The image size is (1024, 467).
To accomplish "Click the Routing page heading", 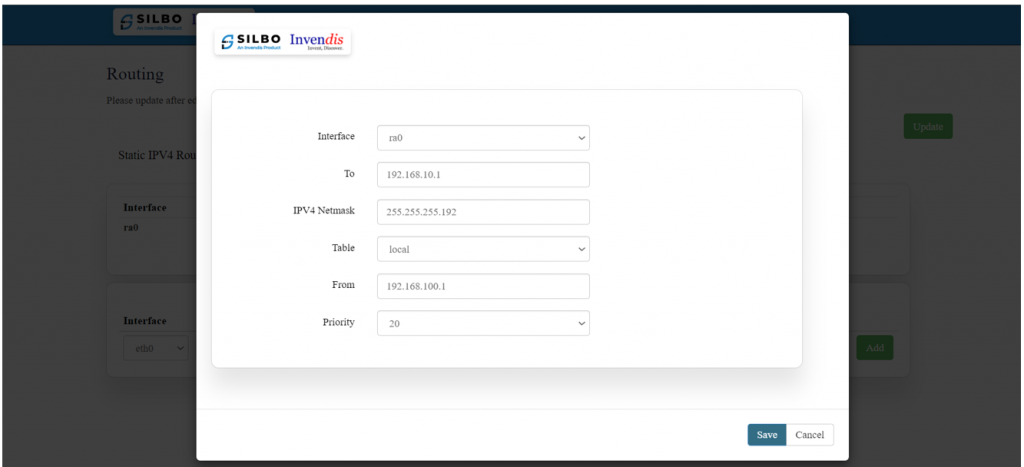I will 135,75.
